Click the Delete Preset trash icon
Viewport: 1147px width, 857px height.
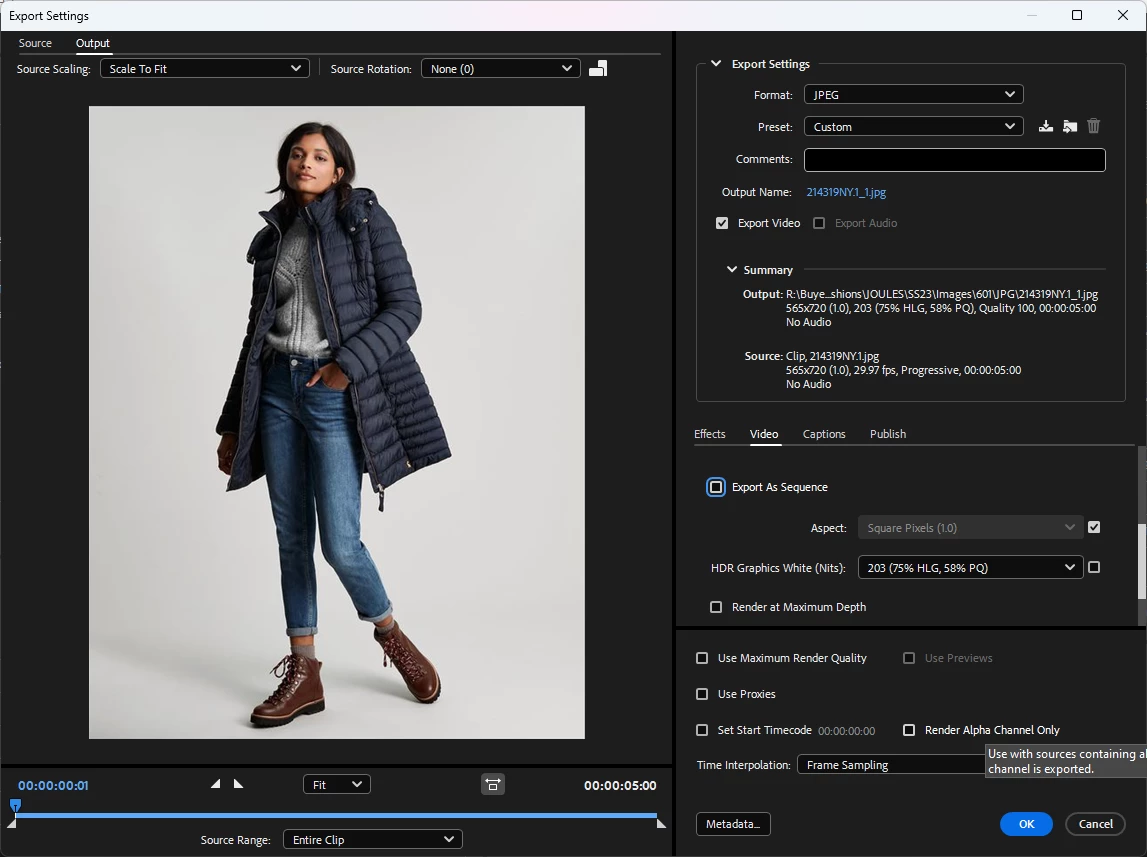[x=1094, y=126]
